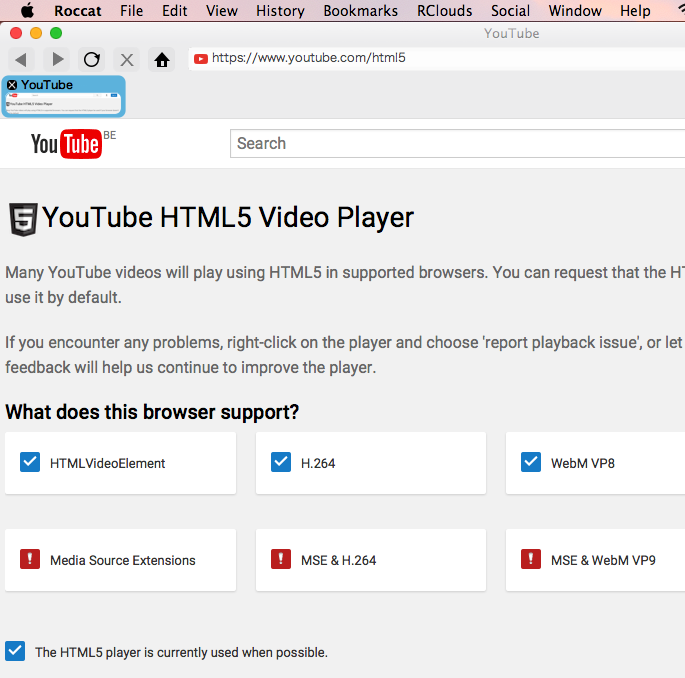Click the YouTube Search field
The height and width of the screenshot is (678, 685).
click(457, 143)
